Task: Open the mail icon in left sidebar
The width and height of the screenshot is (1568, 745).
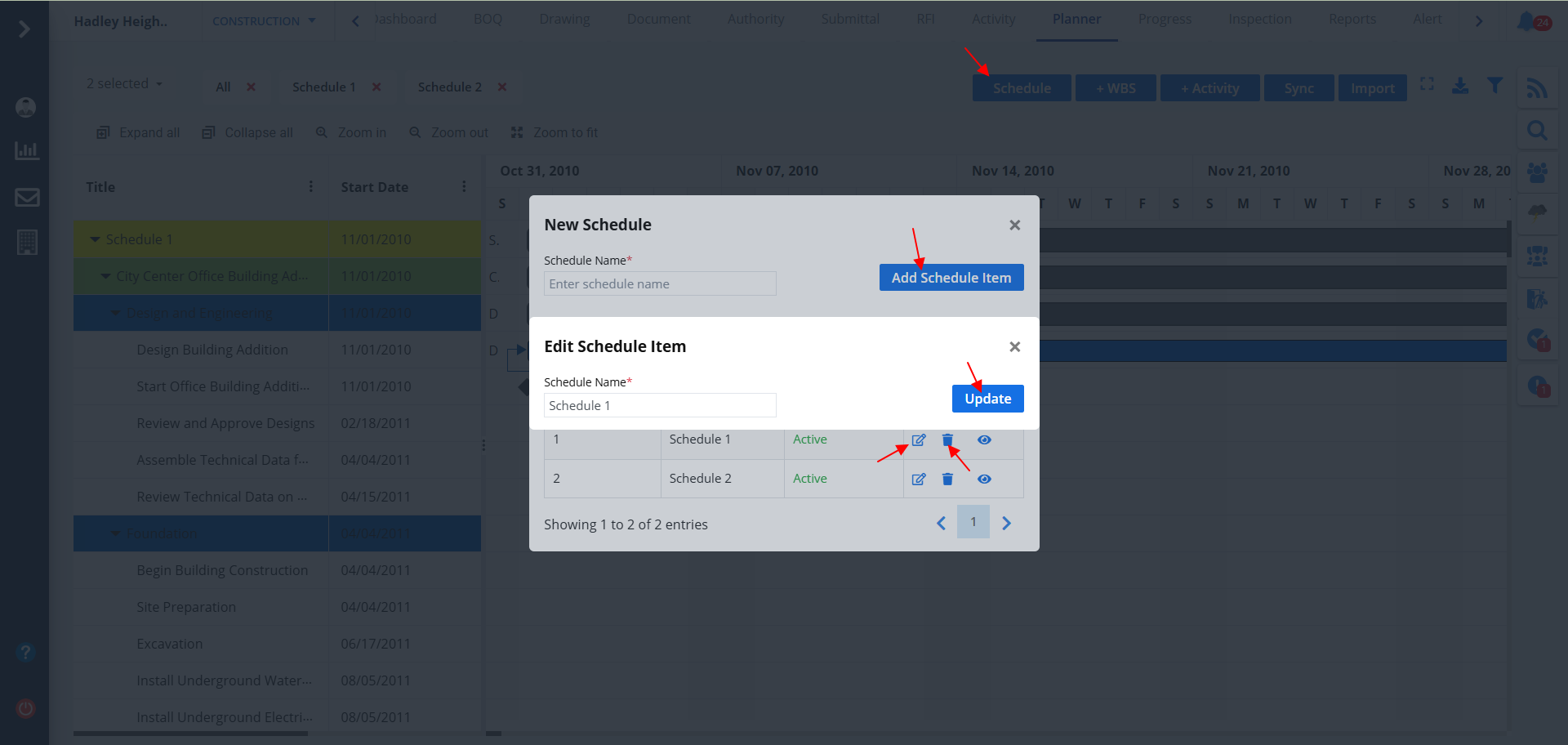Action: tap(27, 197)
